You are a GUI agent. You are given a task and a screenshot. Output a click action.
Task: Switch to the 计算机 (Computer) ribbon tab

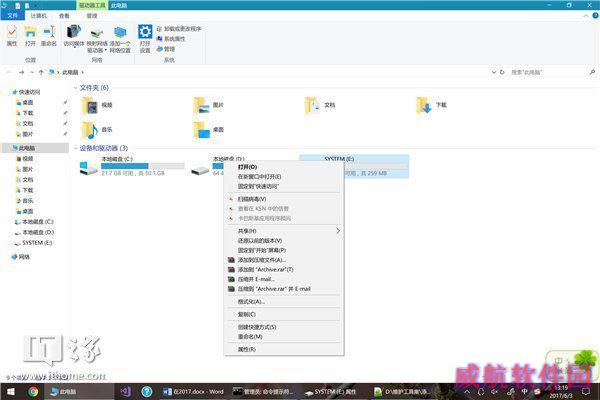click(39, 16)
